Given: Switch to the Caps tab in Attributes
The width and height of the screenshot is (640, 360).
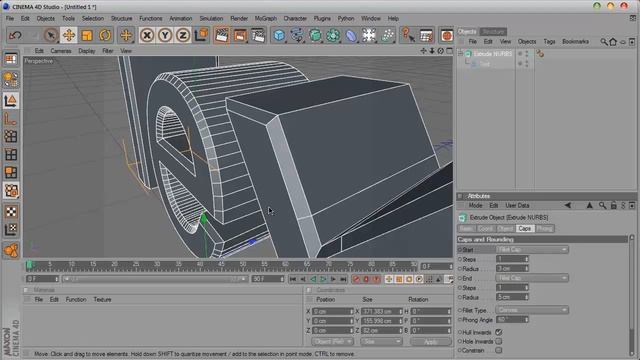Looking at the screenshot, I should tap(524, 229).
